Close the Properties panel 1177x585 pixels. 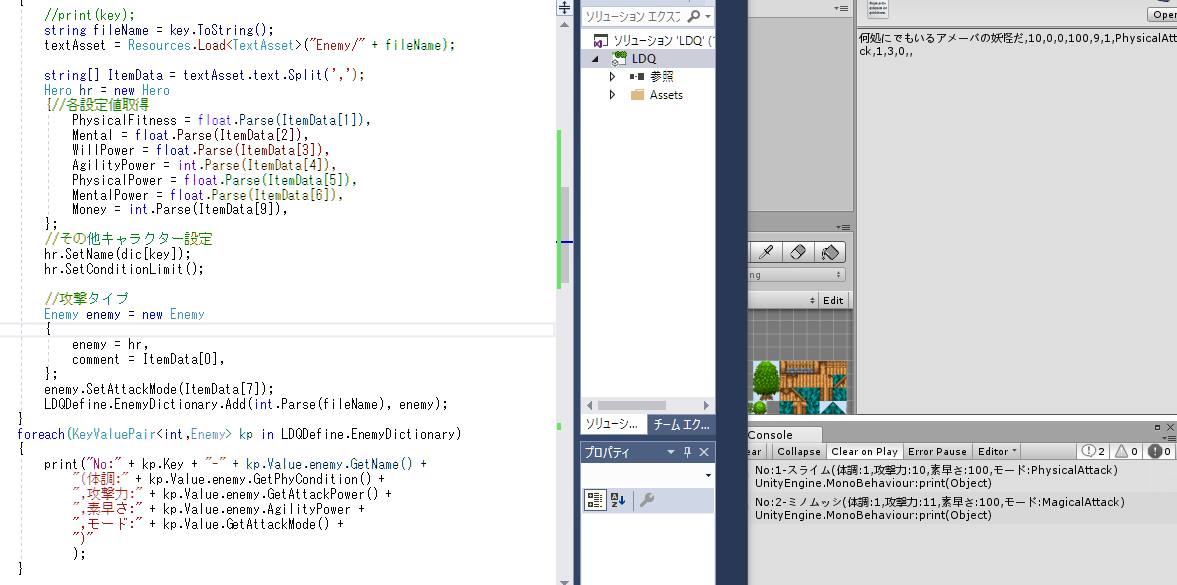point(704,452)
